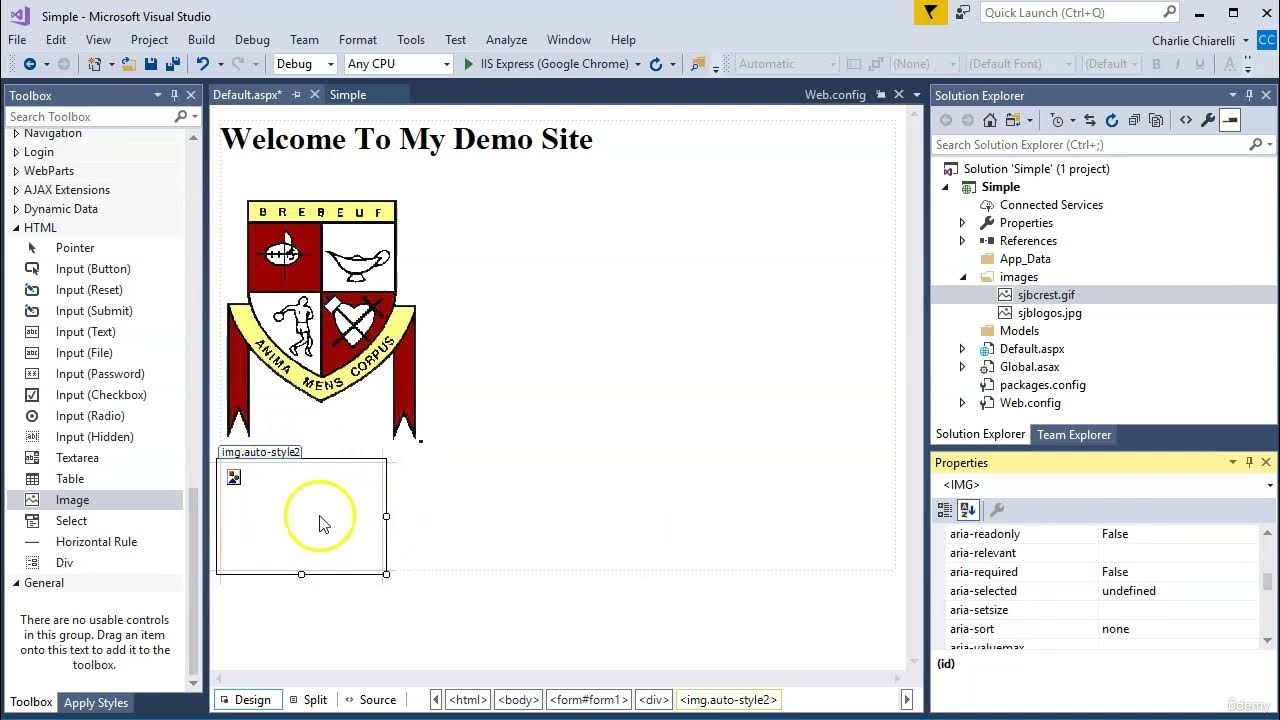Click Sync with Active Document icon
This screenshot has width=1280, height=720.
pyautogui.click(x=1090, y=120)
